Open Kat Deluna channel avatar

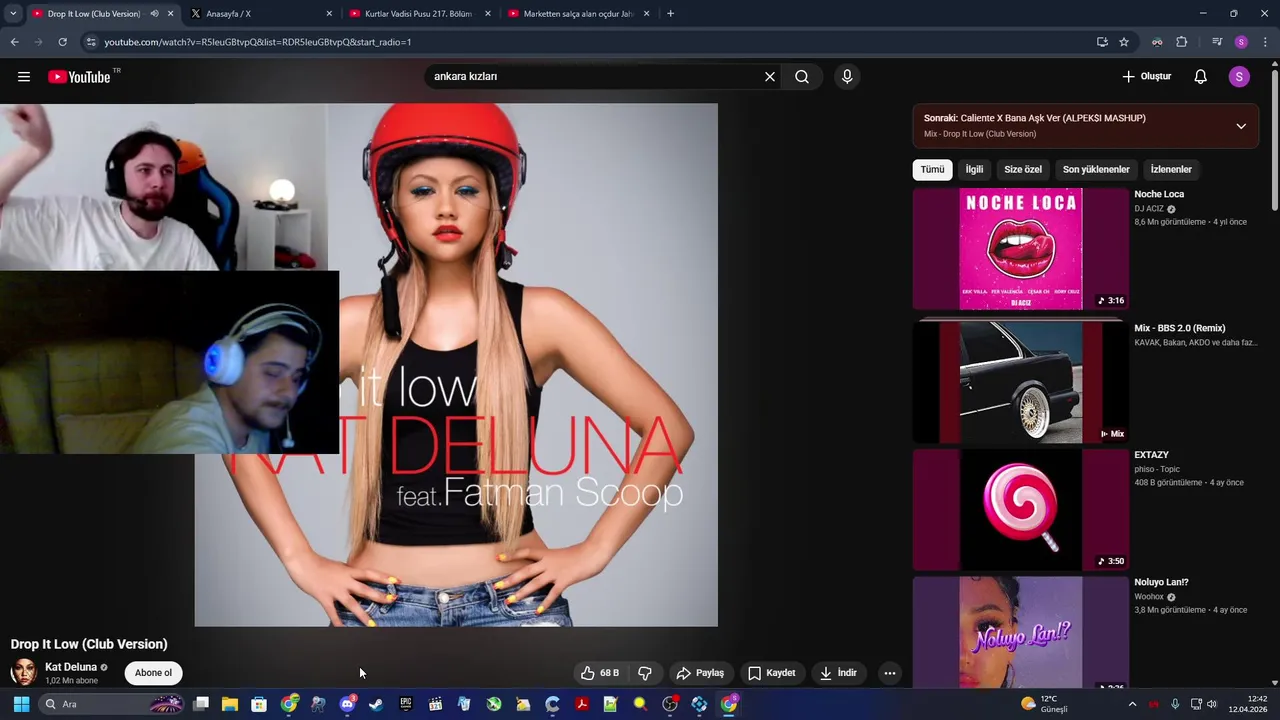tap(23, 673)
